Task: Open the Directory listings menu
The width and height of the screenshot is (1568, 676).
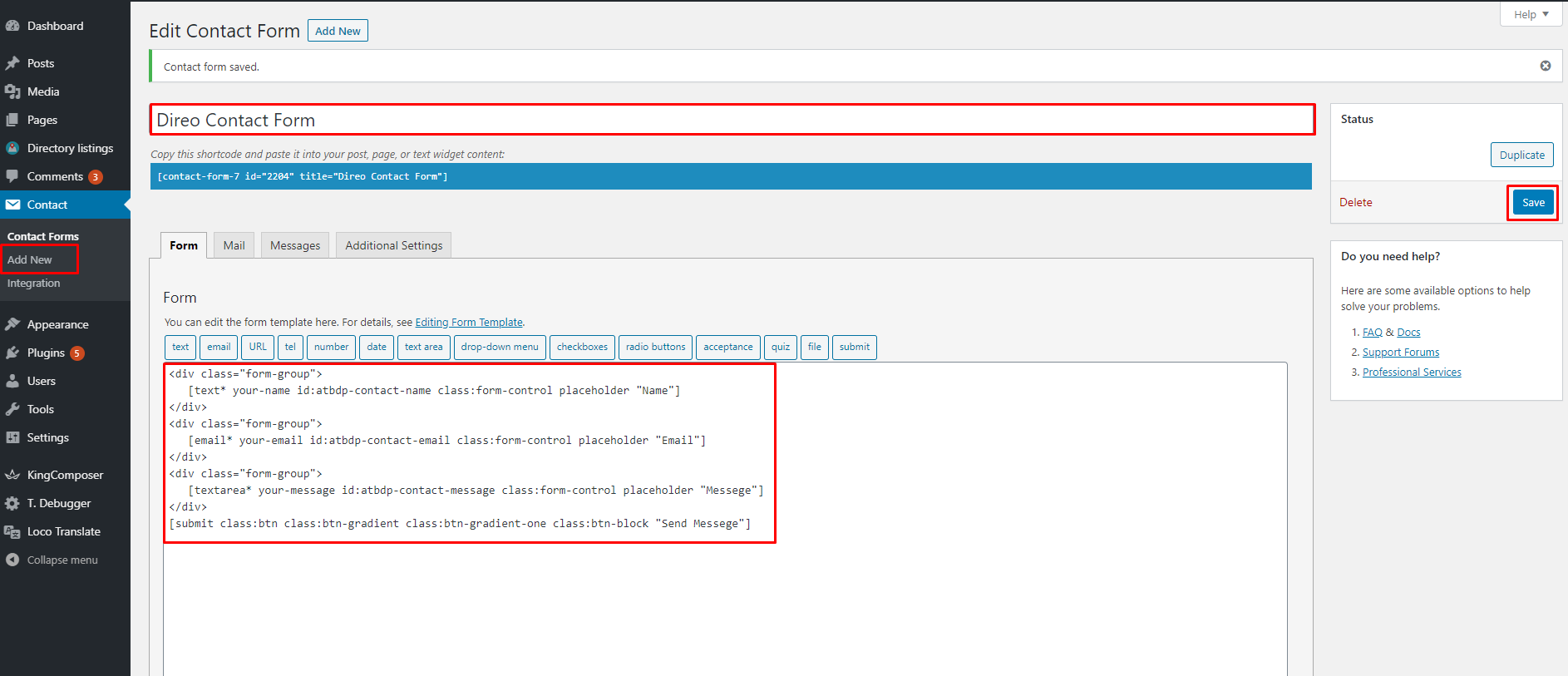Action: tap(70, 148)
